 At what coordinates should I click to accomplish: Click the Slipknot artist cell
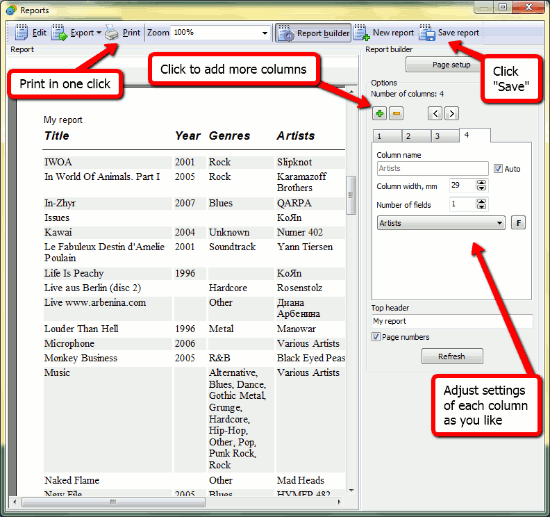(295, 162)
